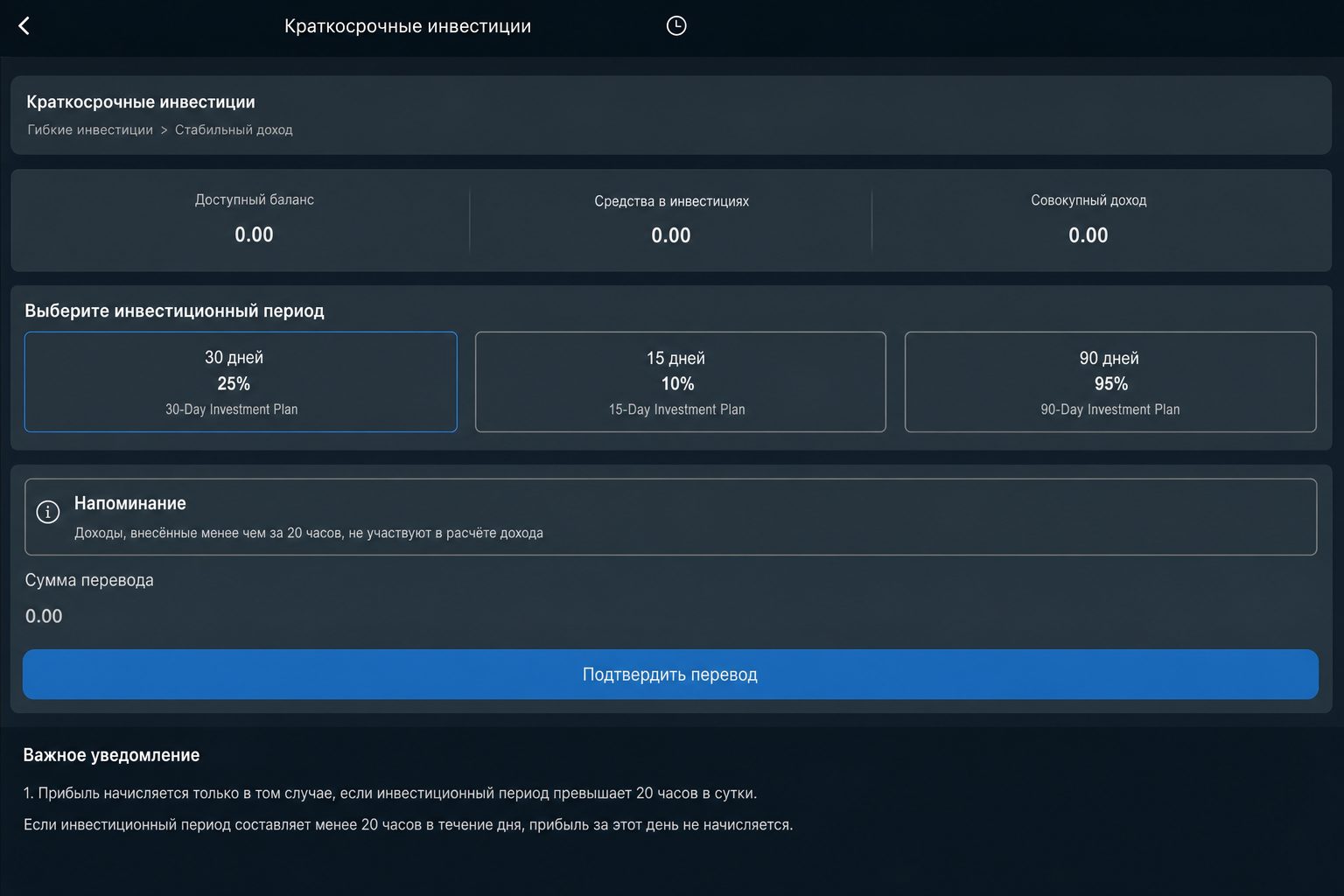Click the Выберите инвестиционный период heading
This screenshot has width=1344, height=896.
(x=174, y=311)
